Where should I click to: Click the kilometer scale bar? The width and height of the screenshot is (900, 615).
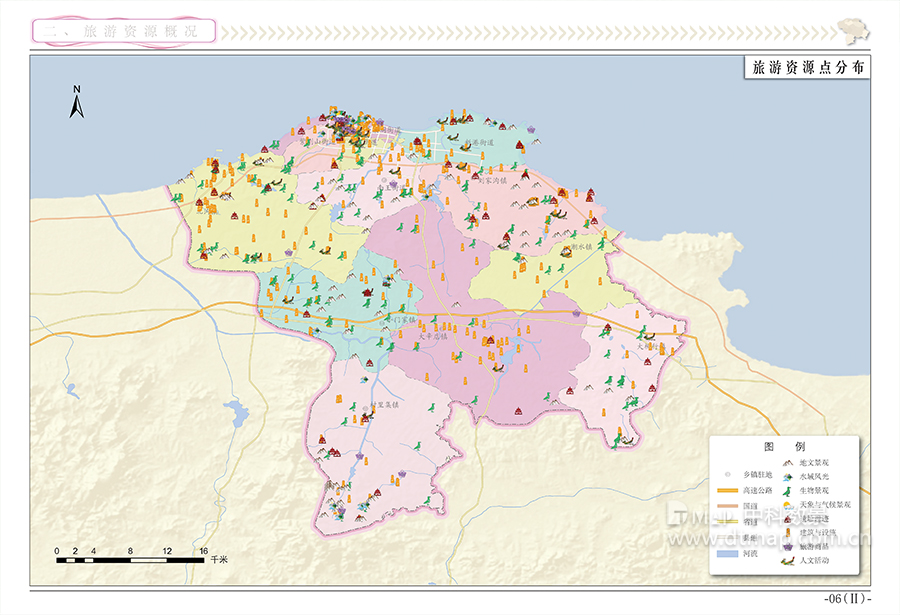click(131, 560)
